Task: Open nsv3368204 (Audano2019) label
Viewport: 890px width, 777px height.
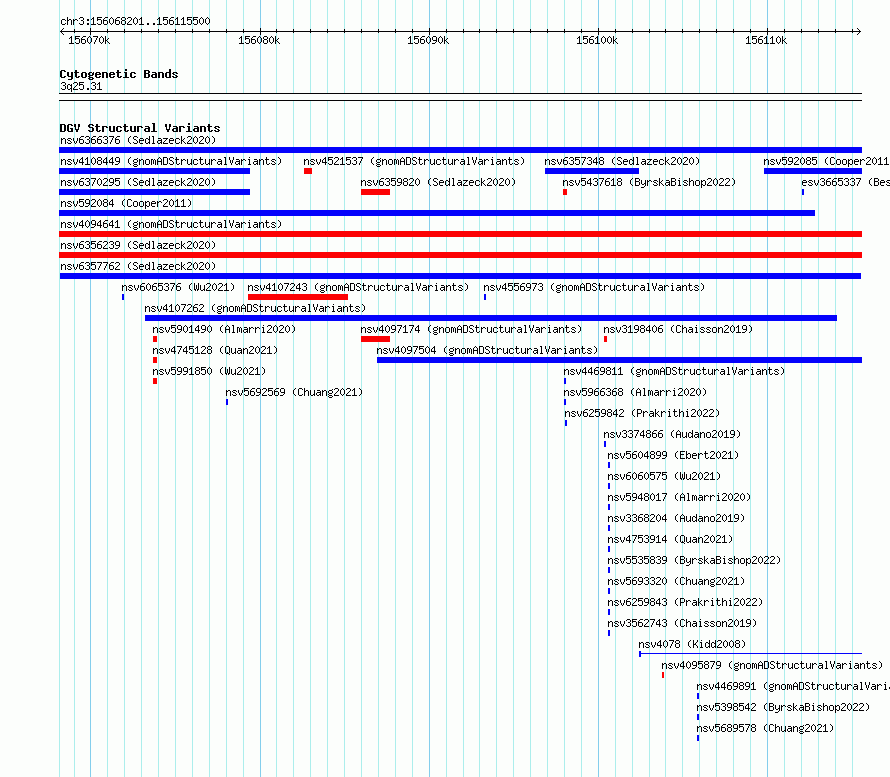Action: click(x=677, y=518)
